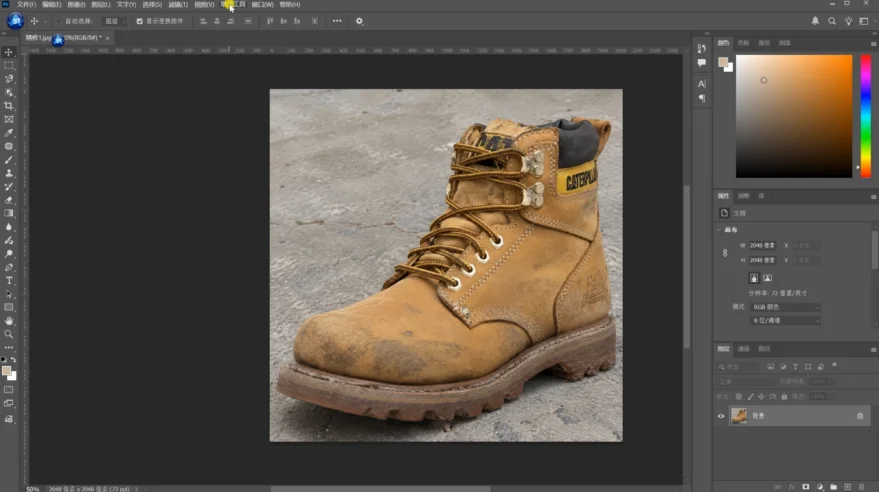Screen dimensions: 879x493
Task: Click the canvas width W field
Action: (762, 246)
